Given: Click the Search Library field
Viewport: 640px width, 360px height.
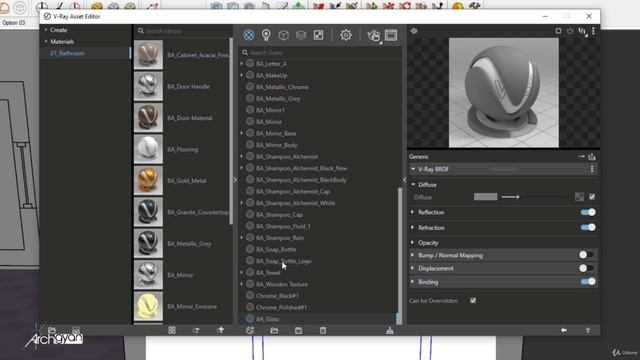Looking at the screenshot, I should [x=184, y=31].
